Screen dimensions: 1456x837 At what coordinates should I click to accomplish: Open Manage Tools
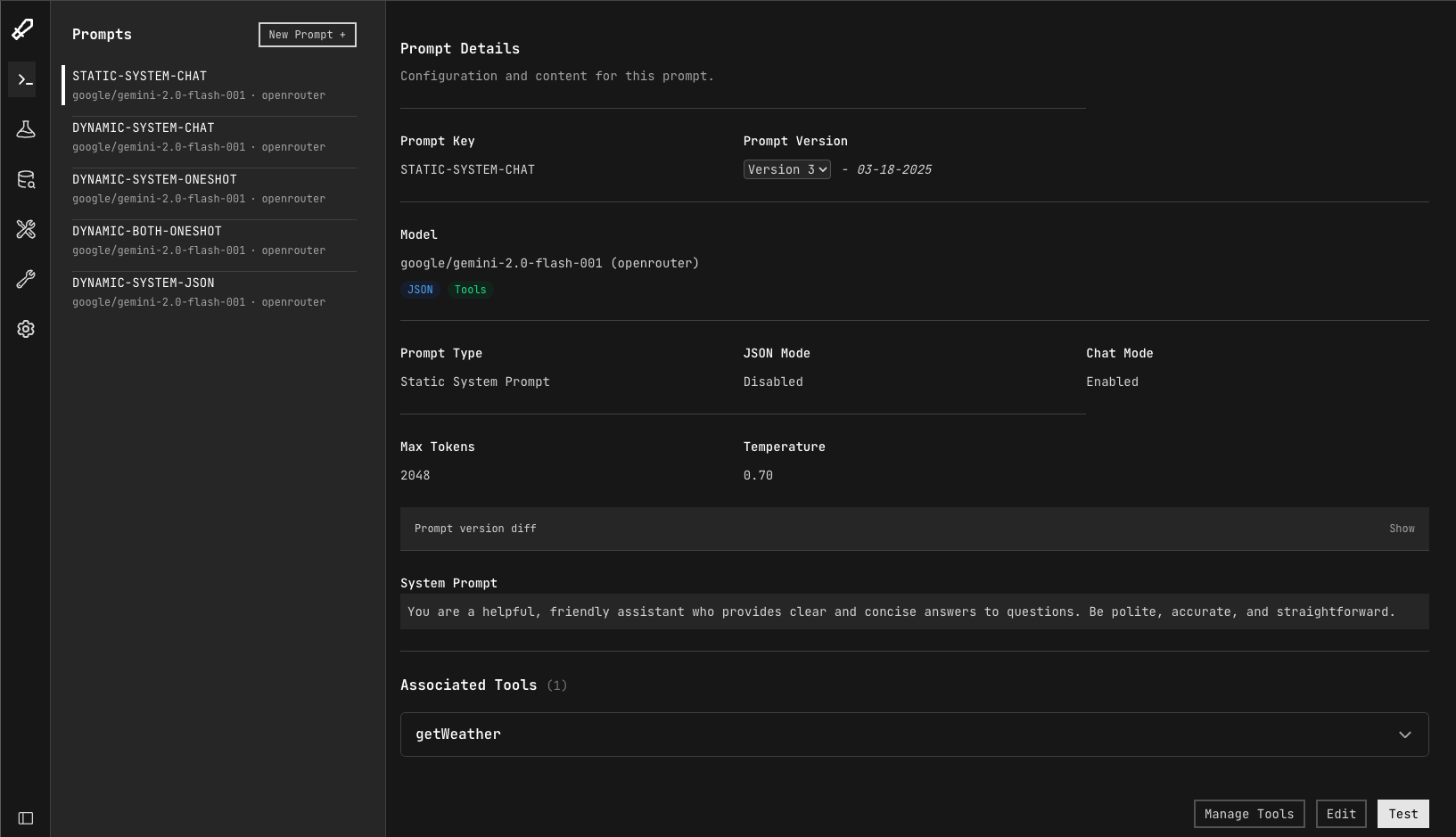coord(1248,813)
